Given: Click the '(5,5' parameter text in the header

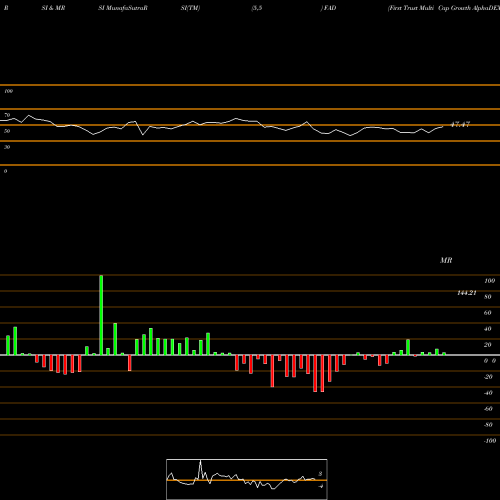Looking at the screenshot, I should [257, 8].
